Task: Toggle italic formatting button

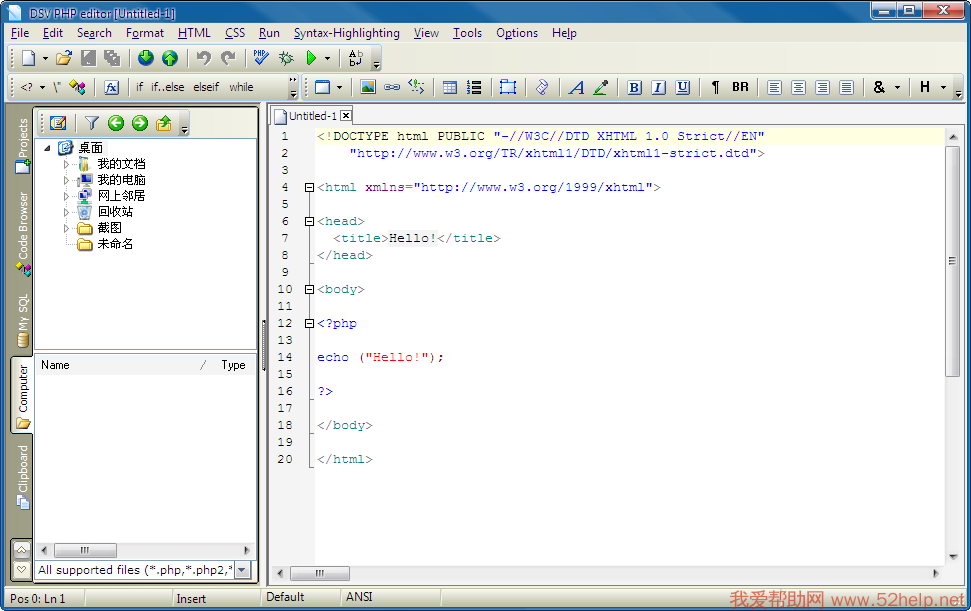Action: [x=658, y=87]
